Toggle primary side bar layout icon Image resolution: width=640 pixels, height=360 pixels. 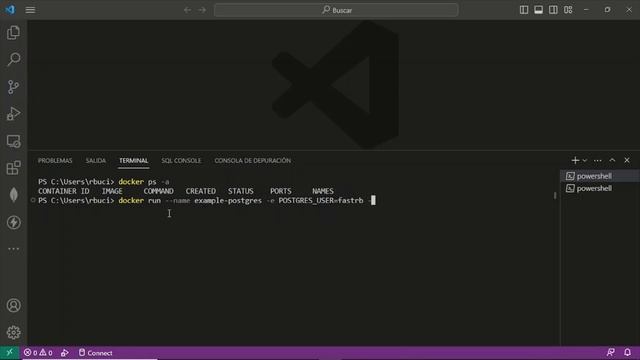(x=524, y=10)
